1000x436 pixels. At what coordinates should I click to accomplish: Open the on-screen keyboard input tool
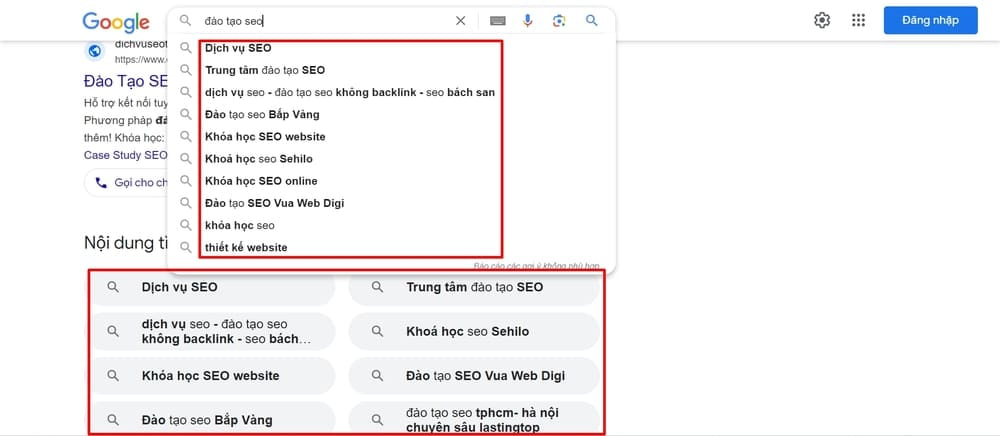click(497, 20)
